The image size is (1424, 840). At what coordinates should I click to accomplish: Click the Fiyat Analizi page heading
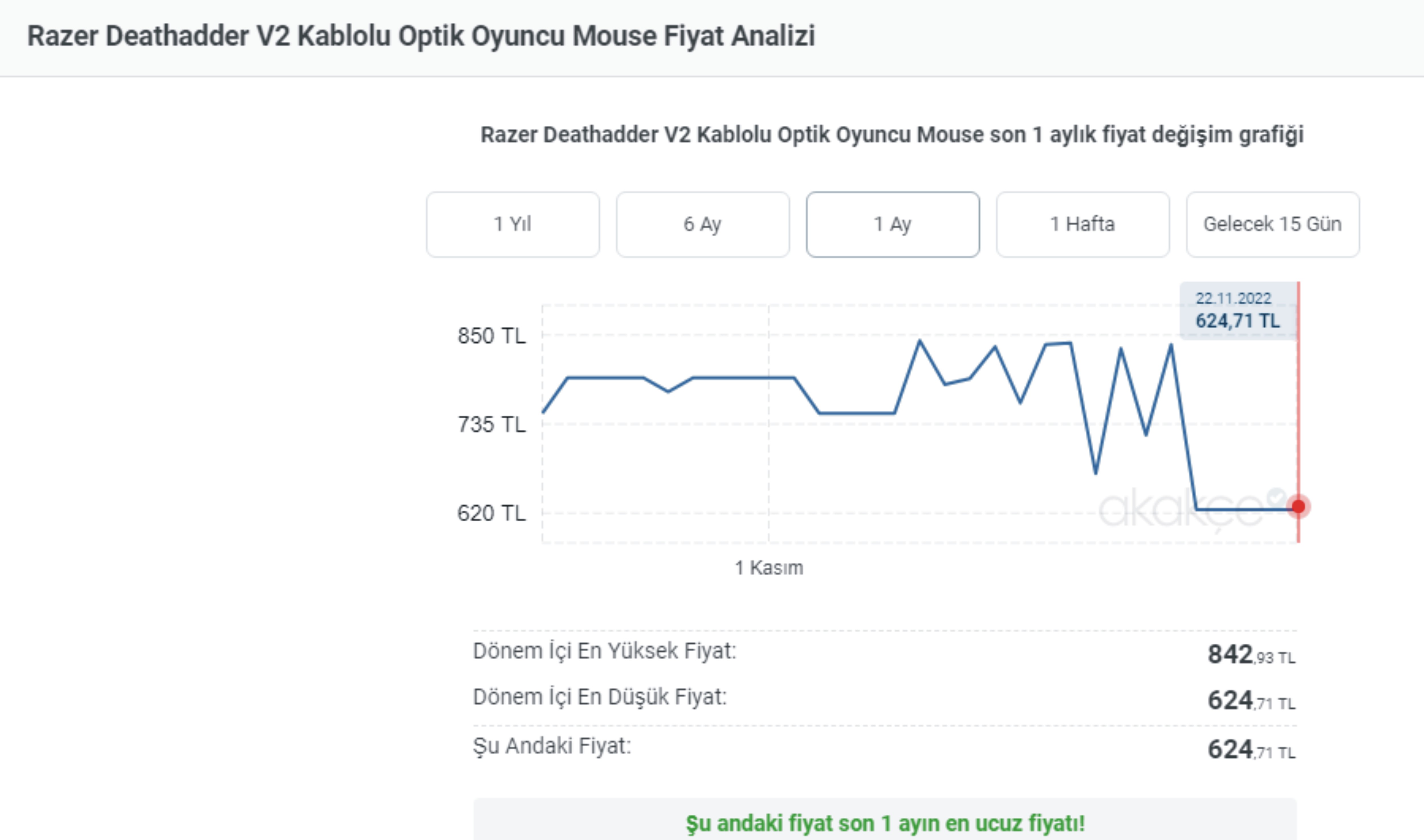point(421,36)
